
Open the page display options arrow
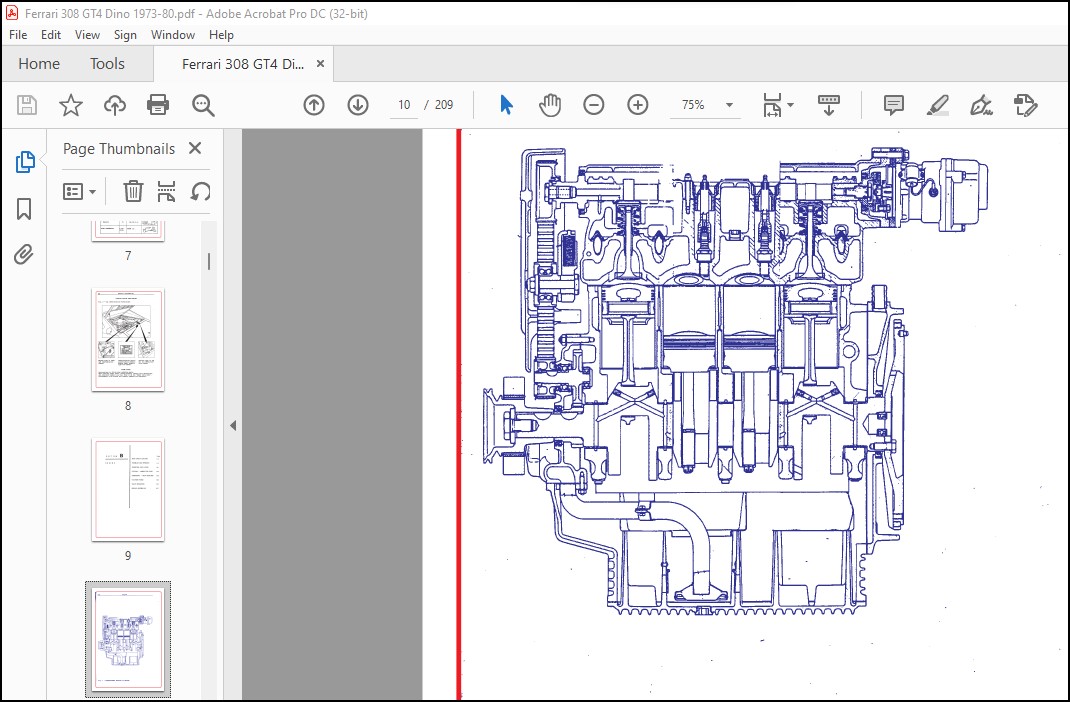click(x=790, y=105)
